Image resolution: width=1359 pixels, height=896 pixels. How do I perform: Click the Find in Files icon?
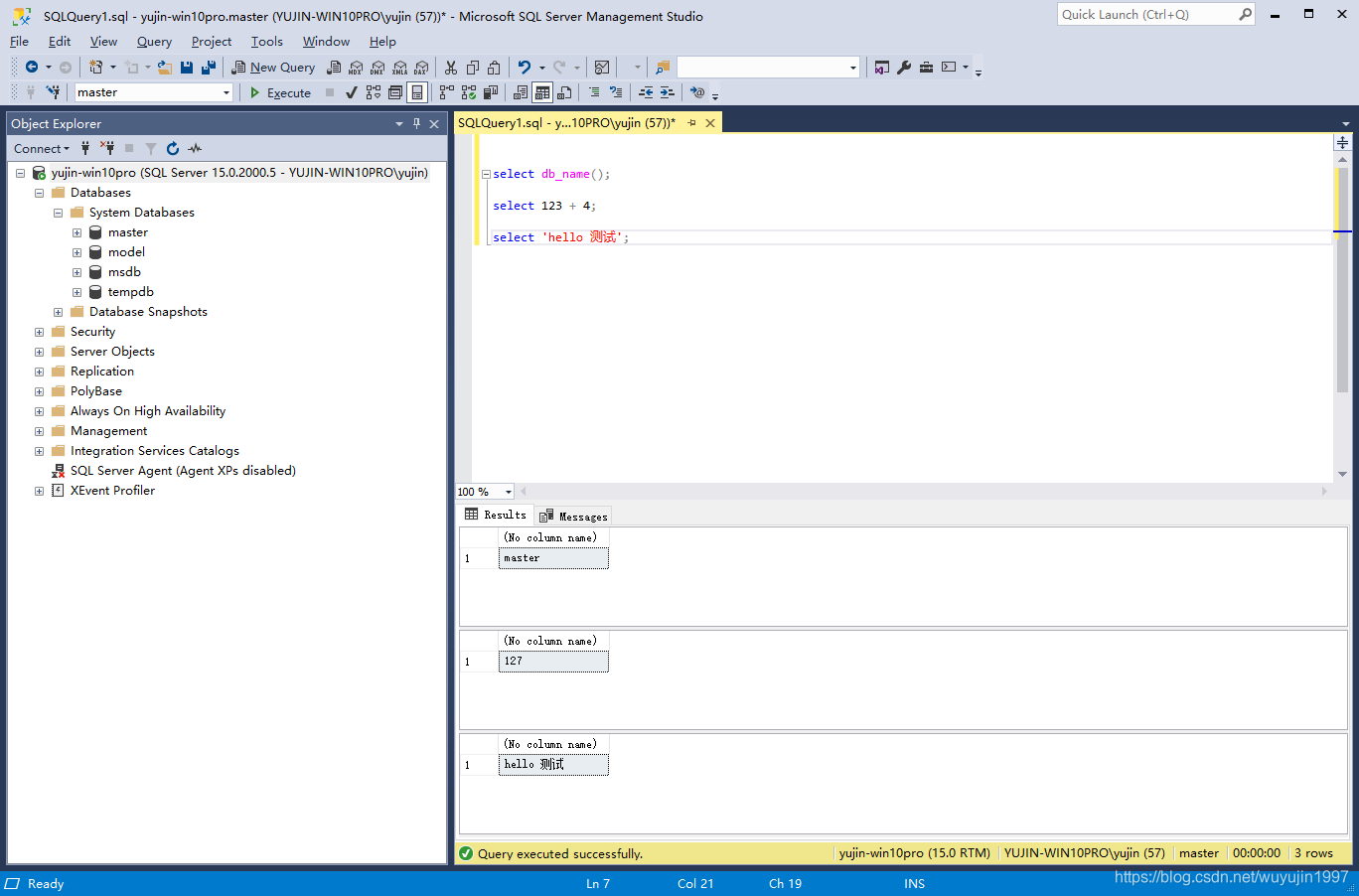tap(662, 68)
